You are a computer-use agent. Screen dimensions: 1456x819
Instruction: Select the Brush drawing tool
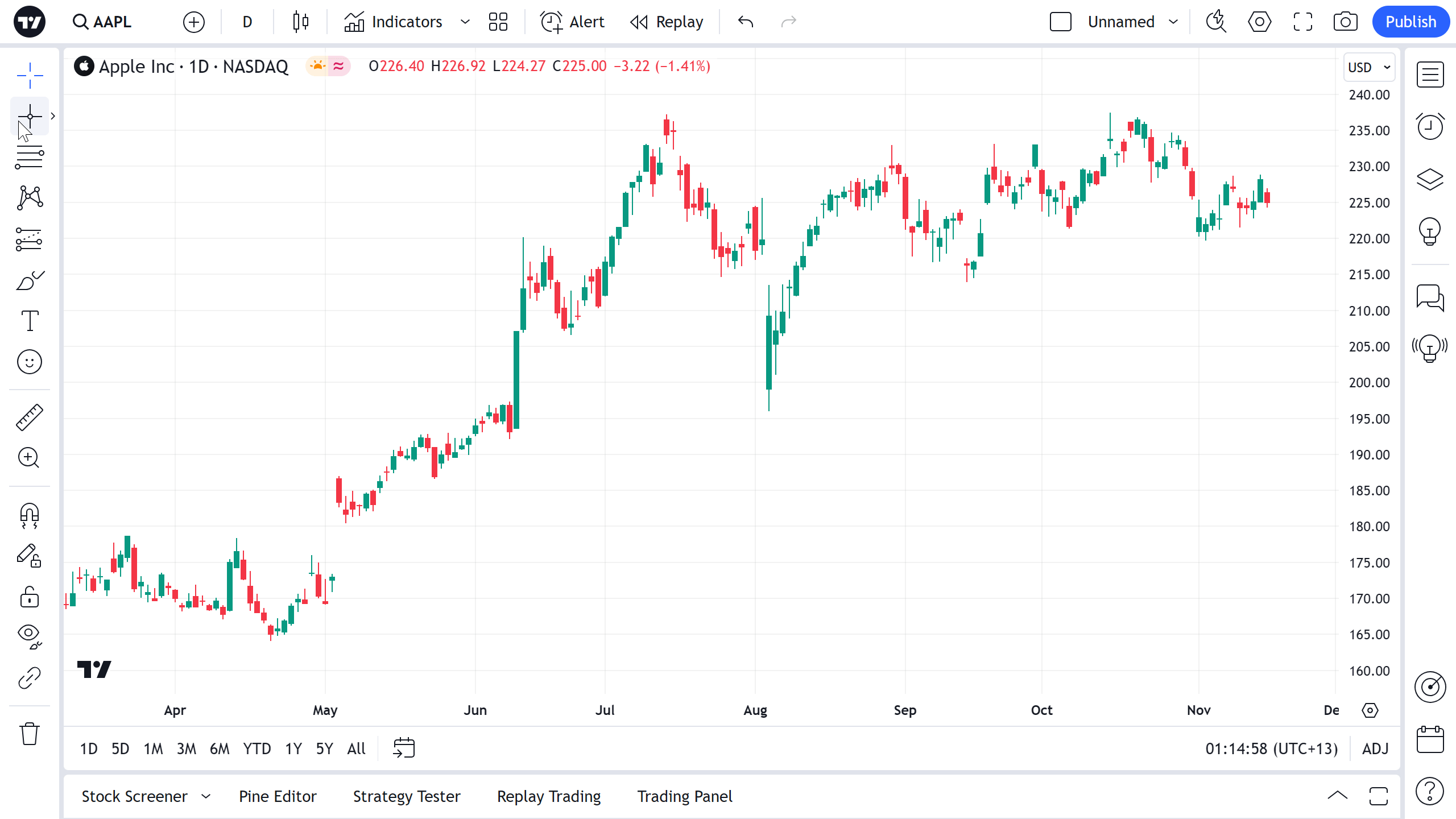click(29, 280)
